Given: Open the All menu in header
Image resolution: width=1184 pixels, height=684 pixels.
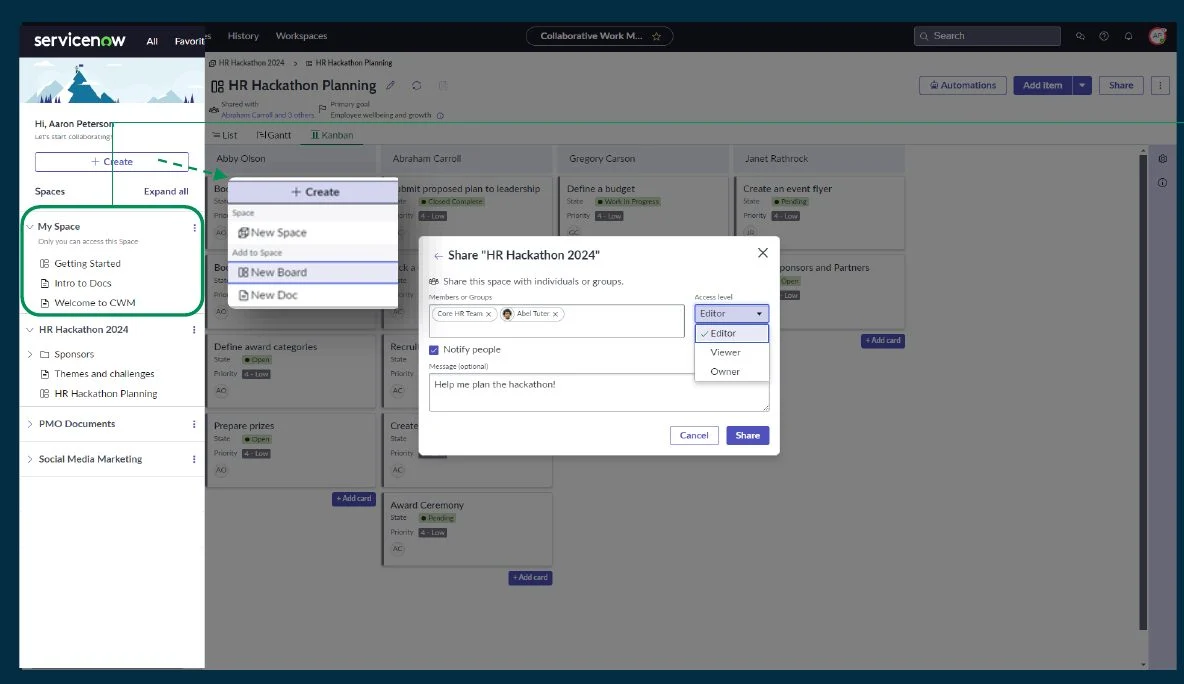Looking at the screenshot, I should pyautogui.click(x=152, y=41).
